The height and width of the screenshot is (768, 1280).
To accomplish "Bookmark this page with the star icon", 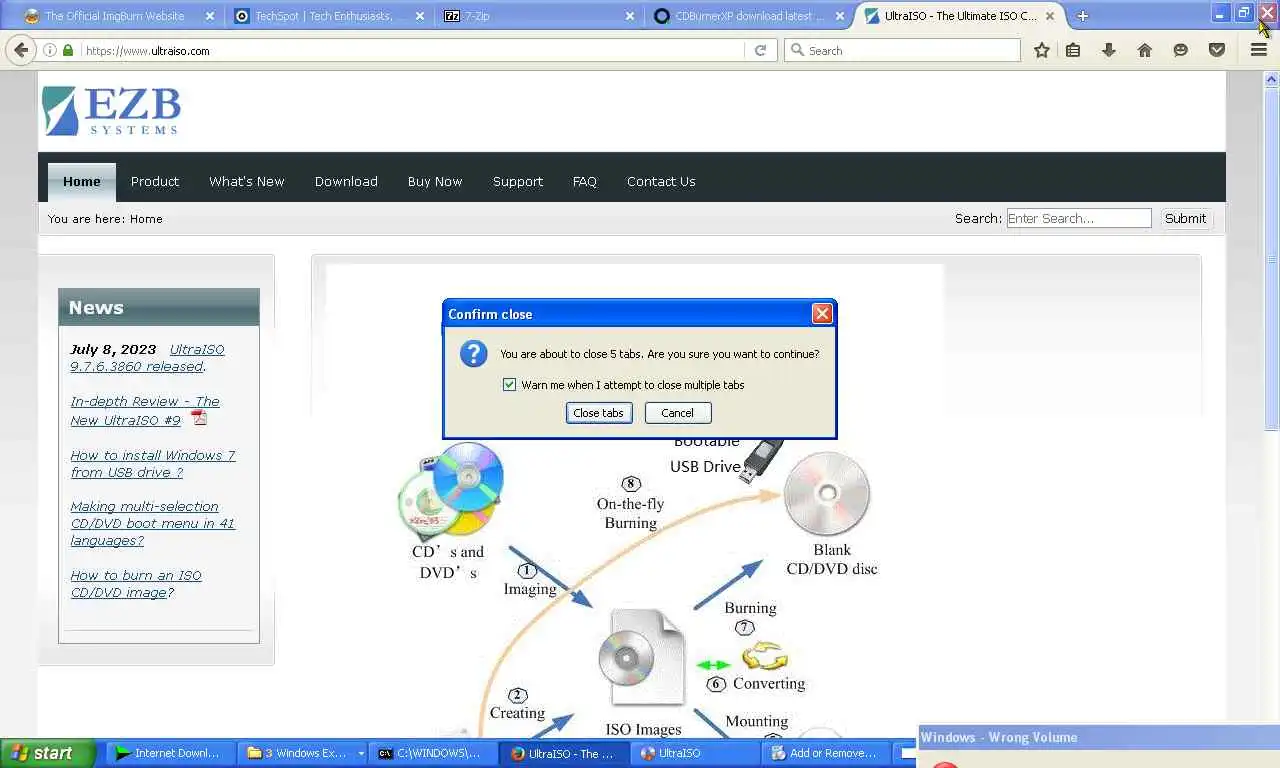I will (x=1042, y=50).
